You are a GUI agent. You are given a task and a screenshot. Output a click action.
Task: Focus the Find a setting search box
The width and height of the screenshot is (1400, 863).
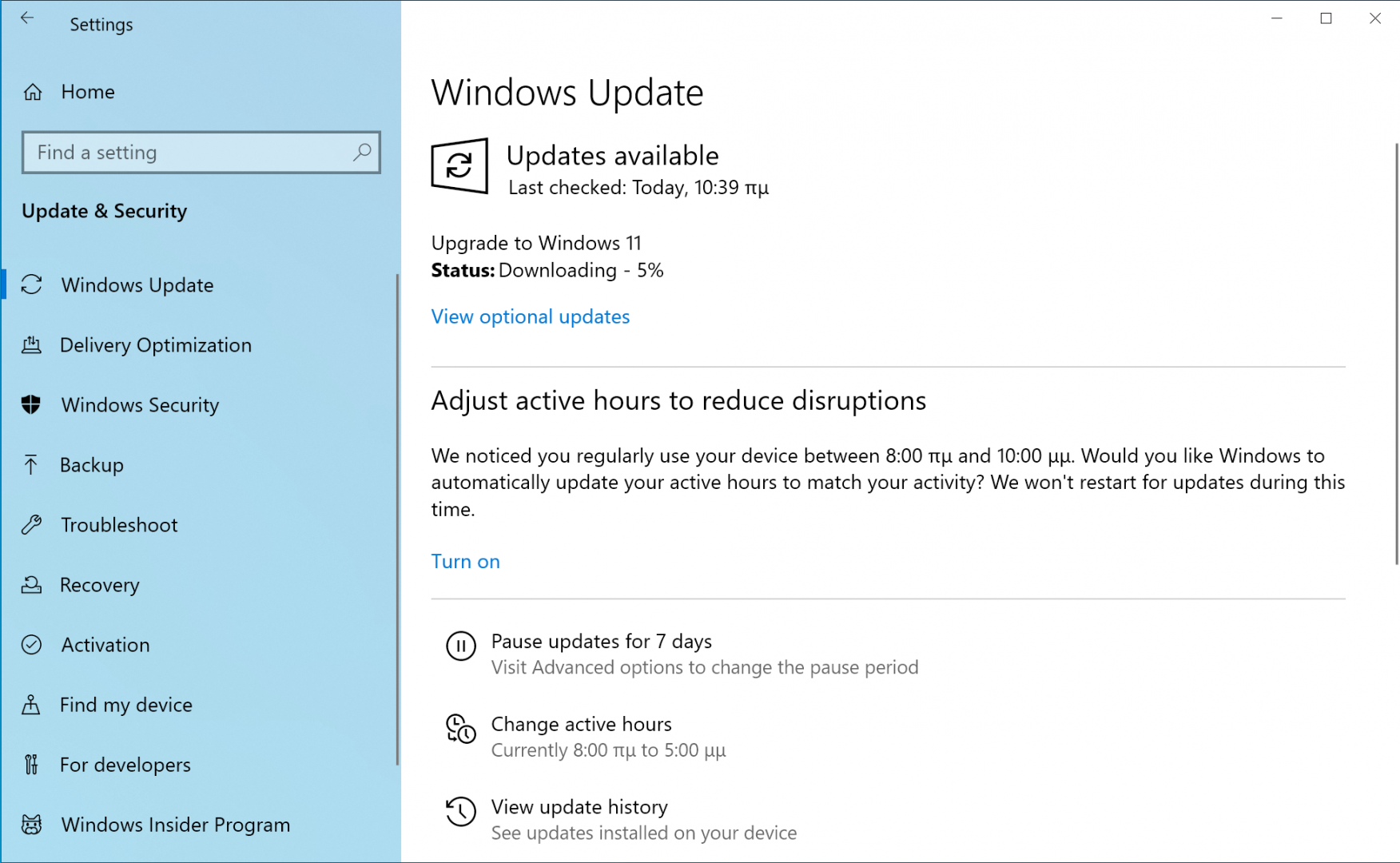[x=201, y=152]
